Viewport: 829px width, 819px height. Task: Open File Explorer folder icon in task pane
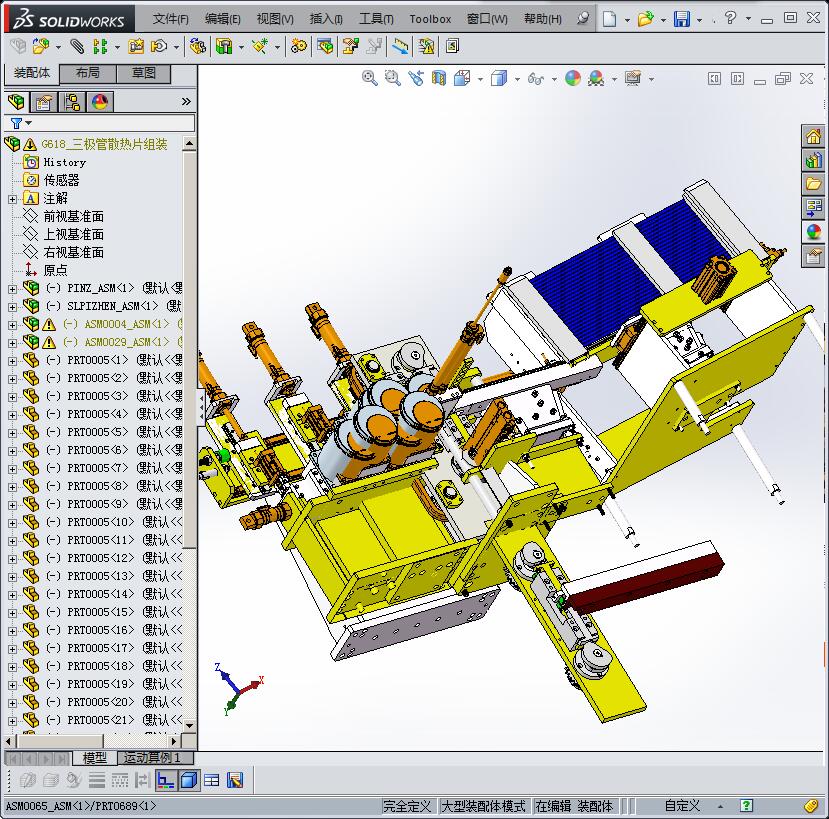pos(813,183)
